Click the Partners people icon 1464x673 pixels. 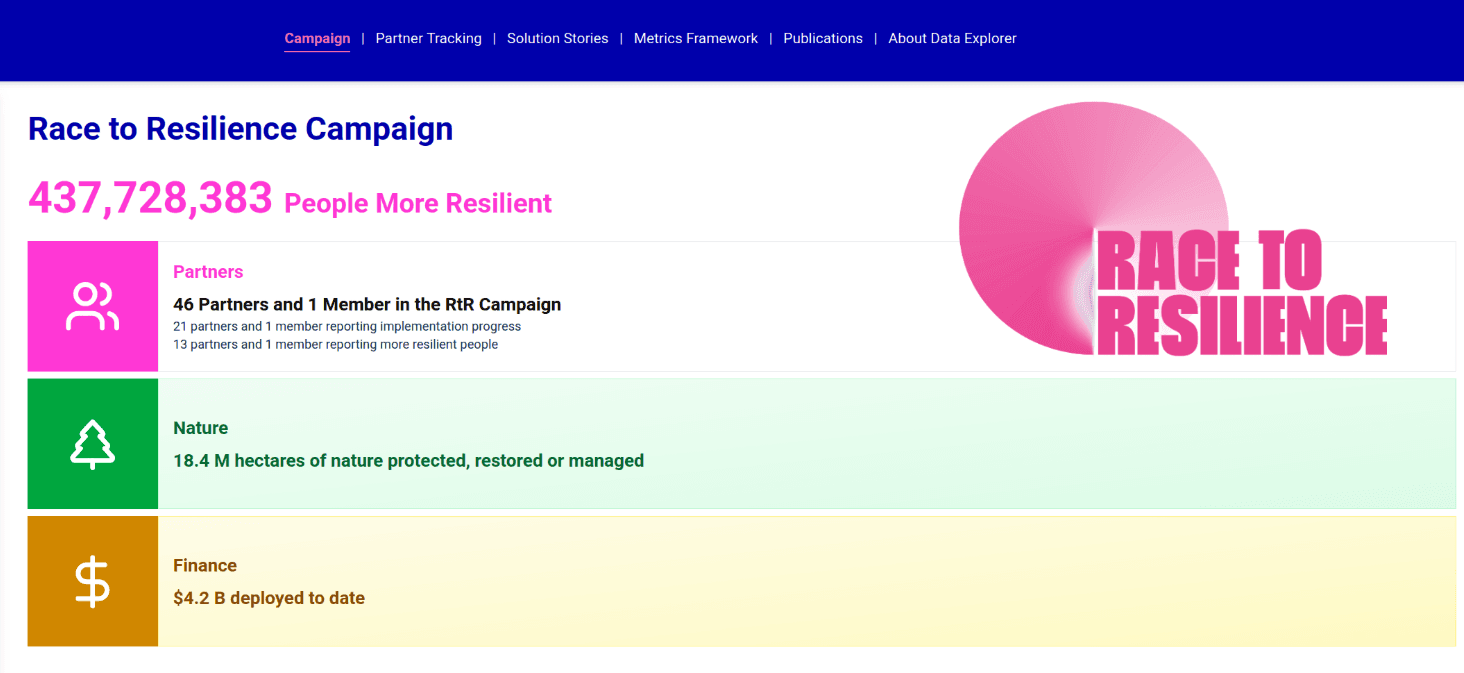(93, 307)
